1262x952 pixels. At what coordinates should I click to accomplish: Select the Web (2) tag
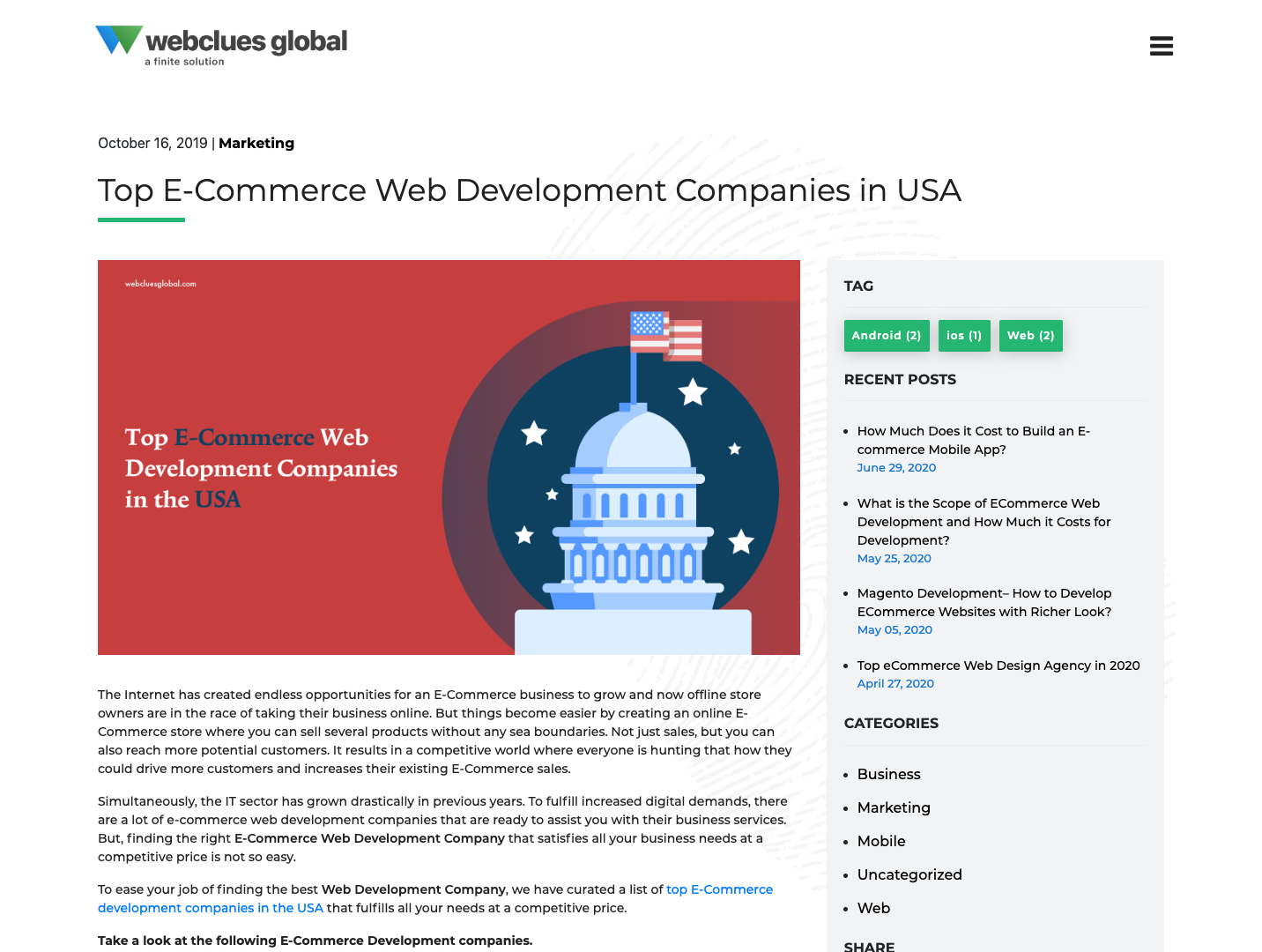pos(1030,336)
